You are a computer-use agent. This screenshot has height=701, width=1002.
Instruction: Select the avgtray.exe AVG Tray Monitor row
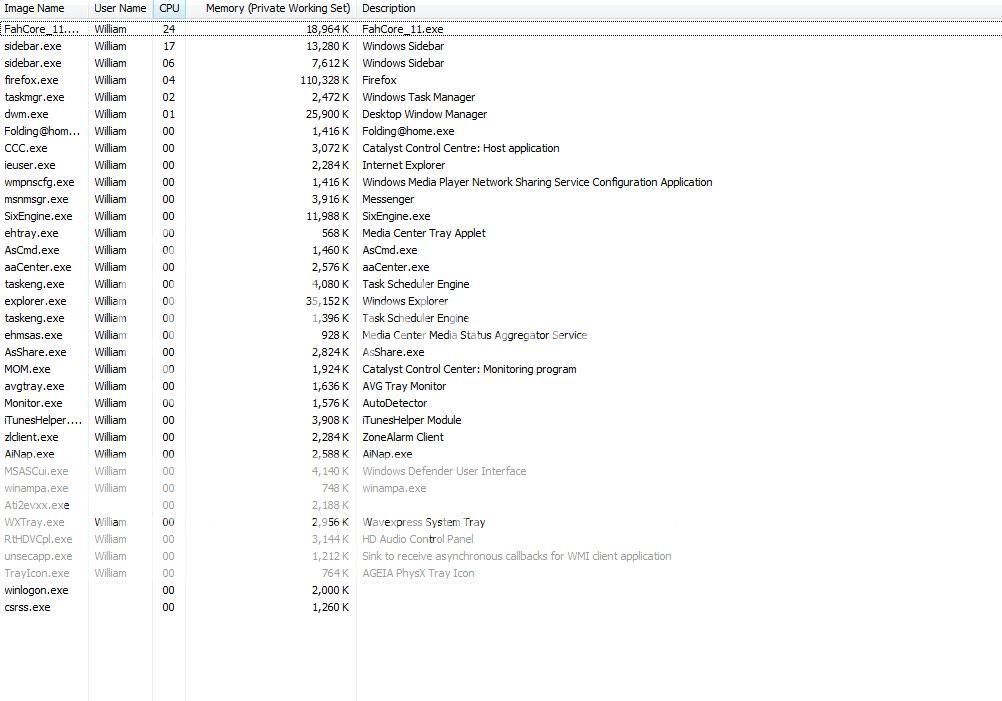pos(34,386)
